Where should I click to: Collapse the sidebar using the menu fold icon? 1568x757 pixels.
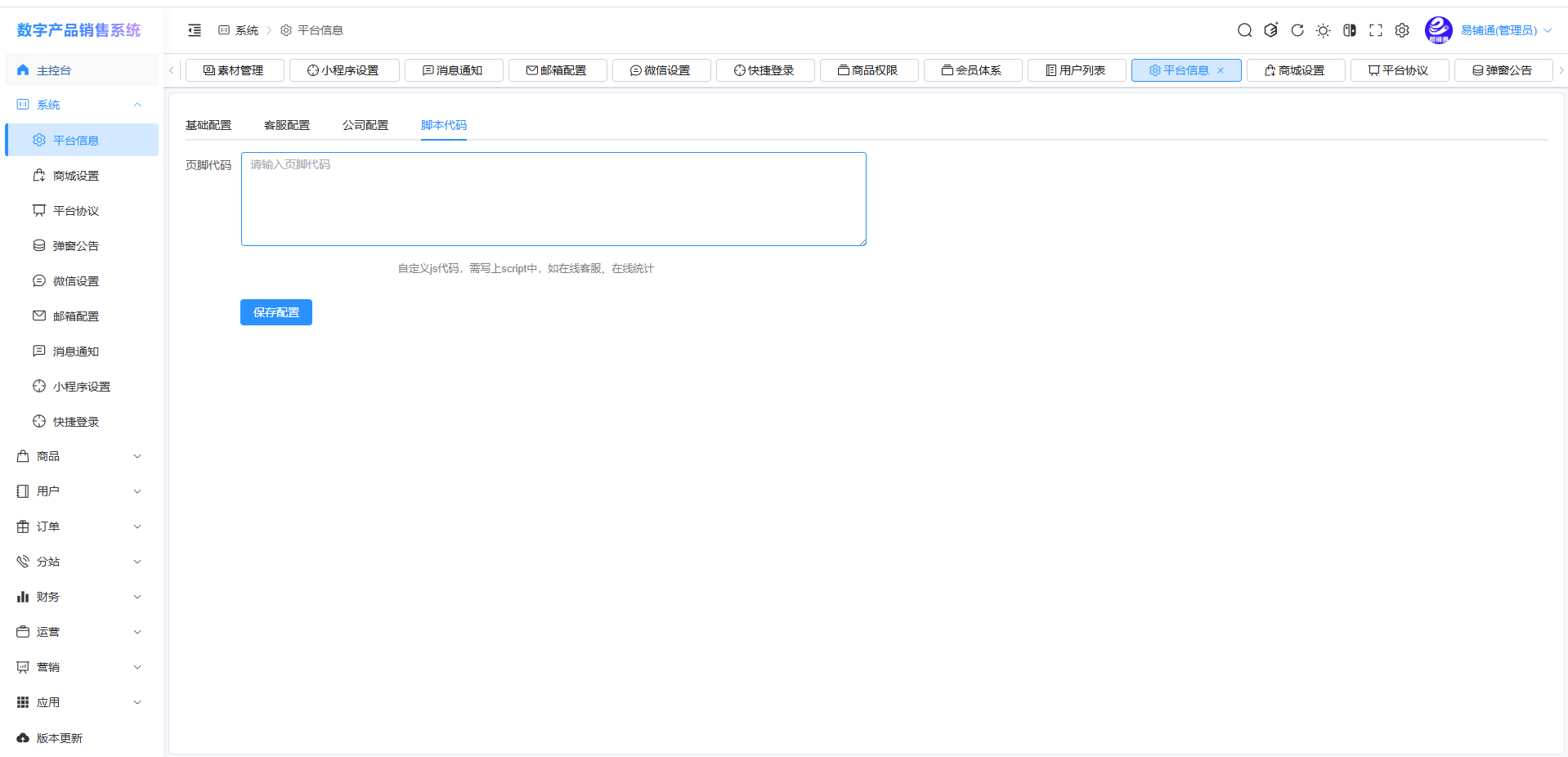[195, 30]
